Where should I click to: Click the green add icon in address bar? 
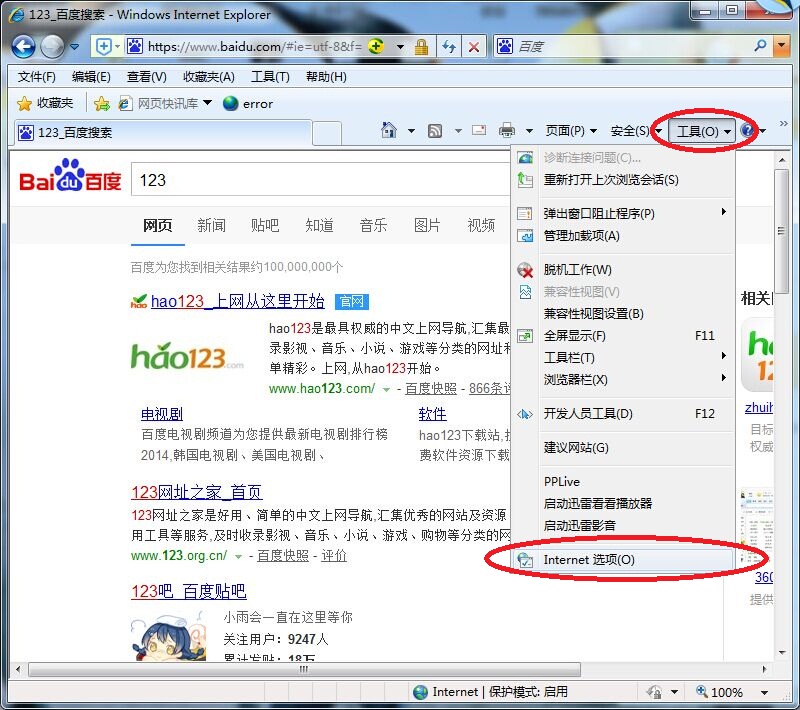376,46
